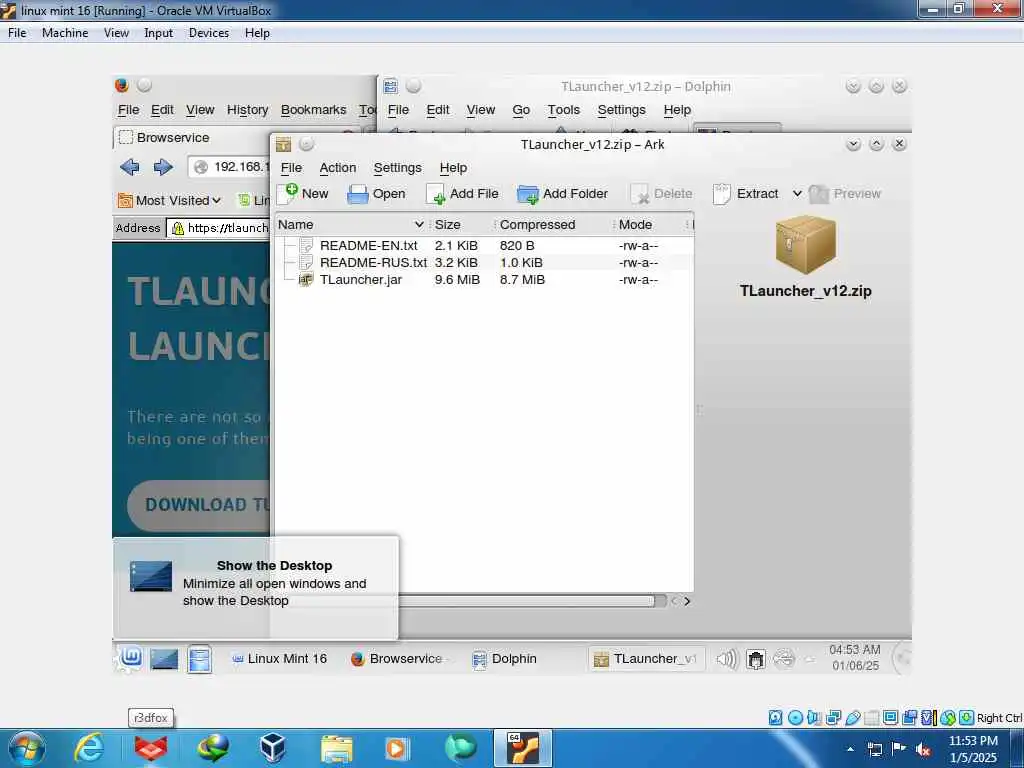The height and width of the screenshot is (768, 1024).
Task: Open Dolphin's View menu
Action: (480, 110)
